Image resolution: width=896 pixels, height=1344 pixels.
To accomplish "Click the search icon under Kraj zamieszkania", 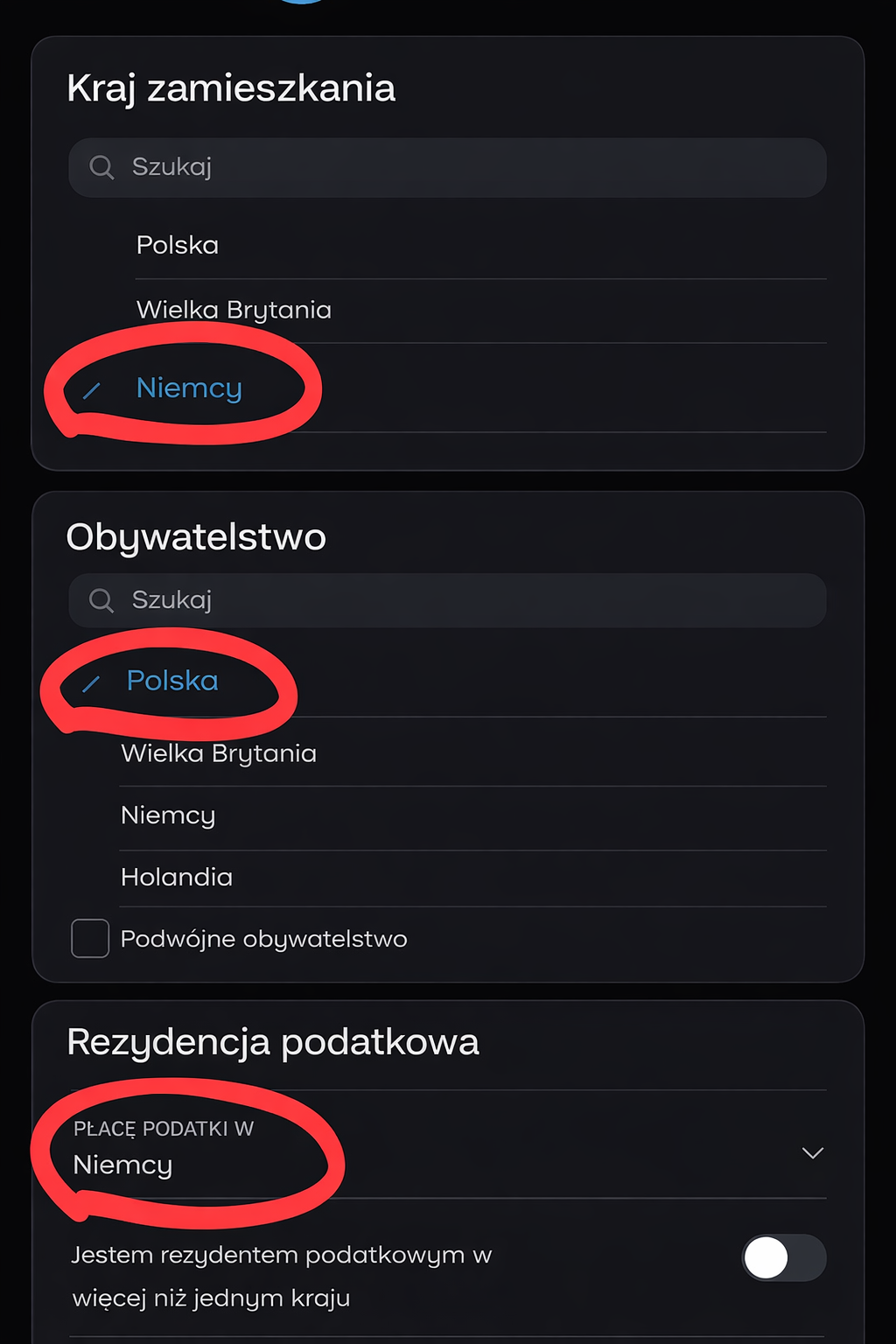I will coord(101,167).
